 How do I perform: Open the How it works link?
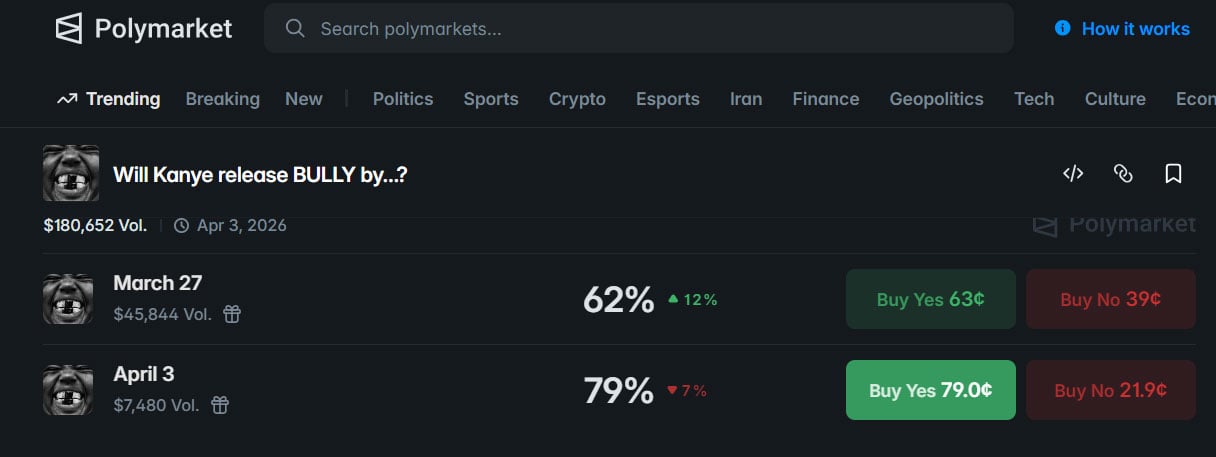pyautogui.click(x=1135, y=29)
